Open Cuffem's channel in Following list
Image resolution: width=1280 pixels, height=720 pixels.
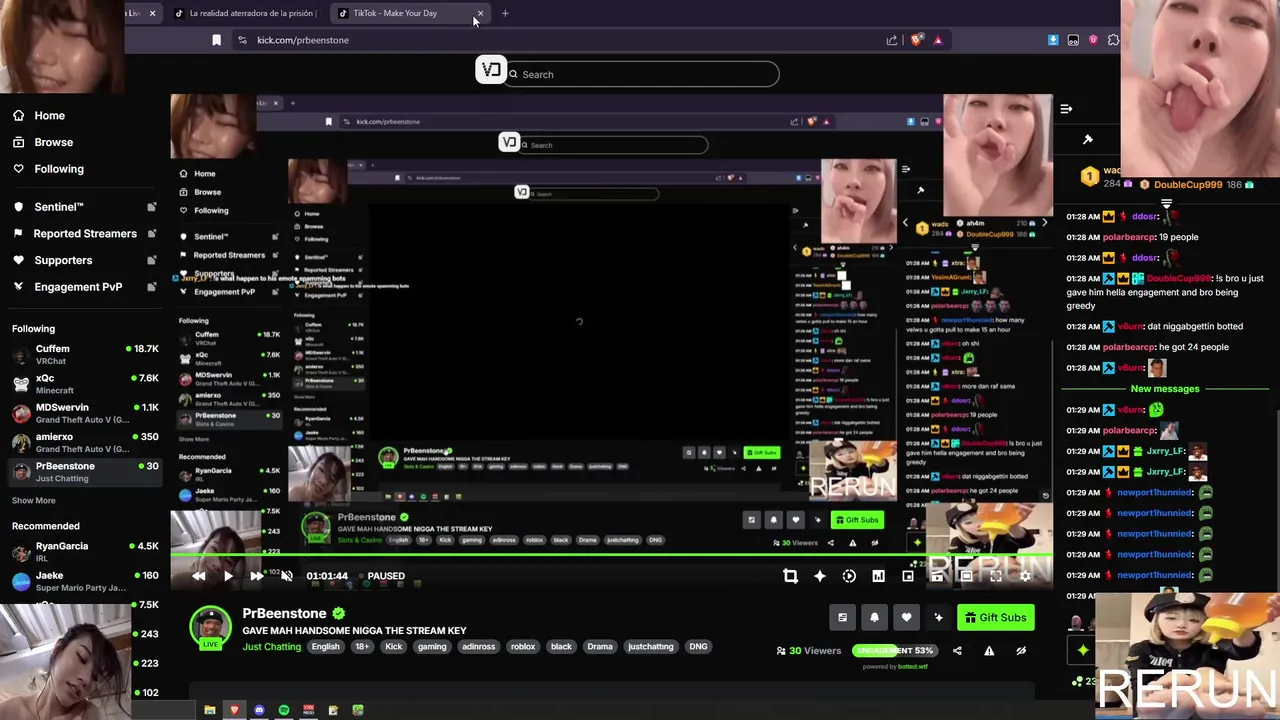(x=85, y=354)
